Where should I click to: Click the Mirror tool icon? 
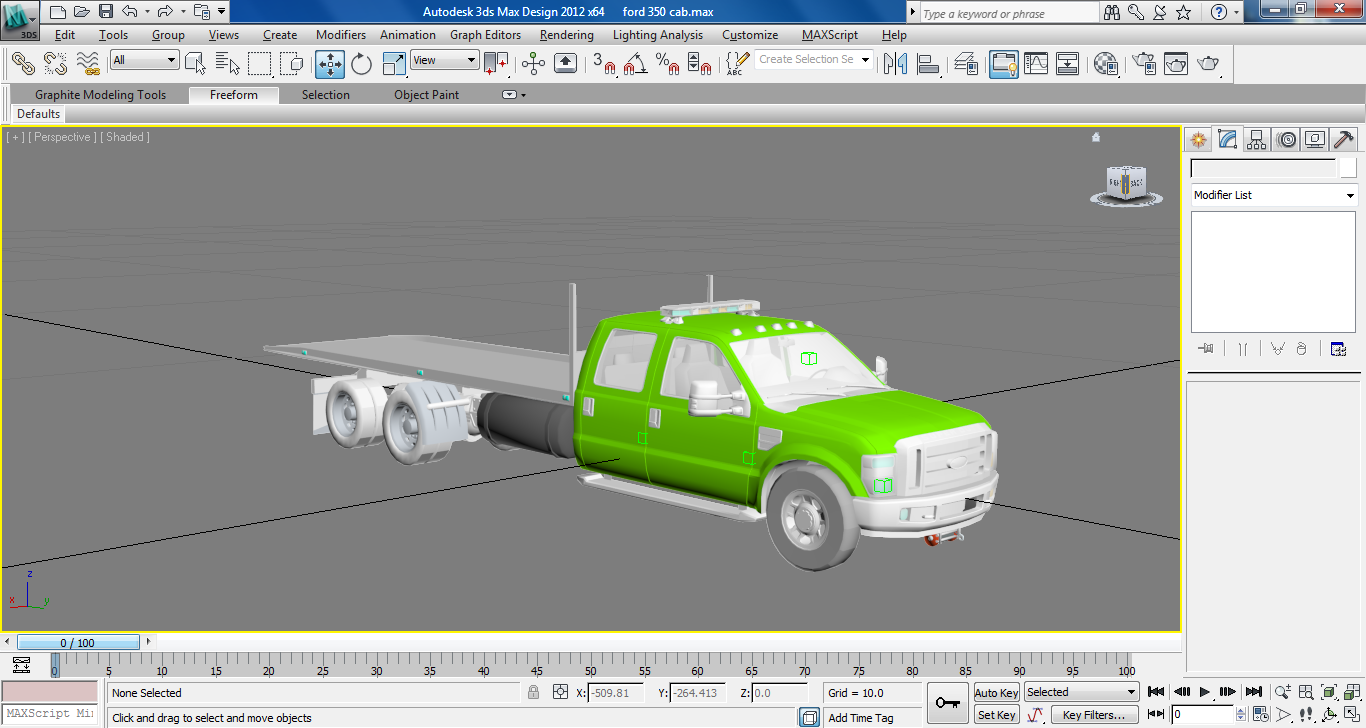895,64
